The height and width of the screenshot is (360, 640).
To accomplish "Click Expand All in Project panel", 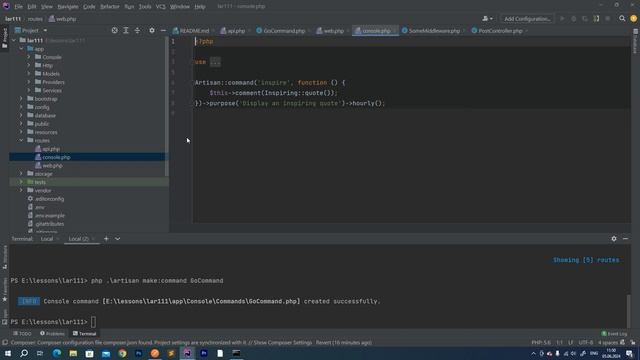I will (x=126, y=31).
